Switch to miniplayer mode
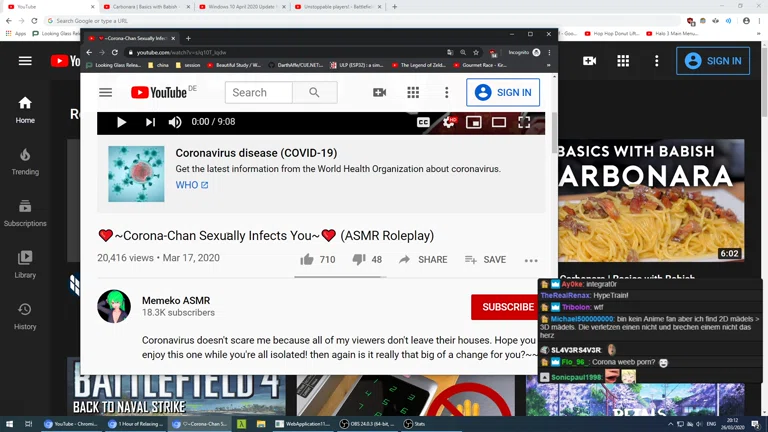The width and height of the screenshot is (768, 432). [474, 122]
